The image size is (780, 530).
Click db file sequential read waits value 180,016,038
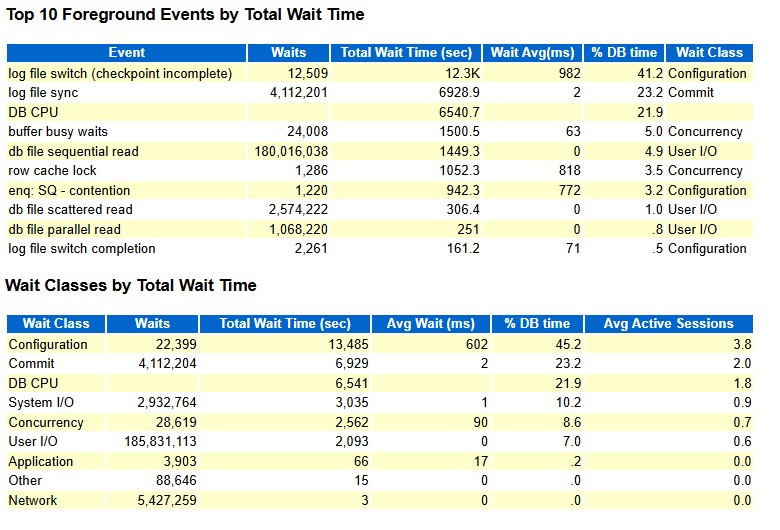click(x=291, y=151)
